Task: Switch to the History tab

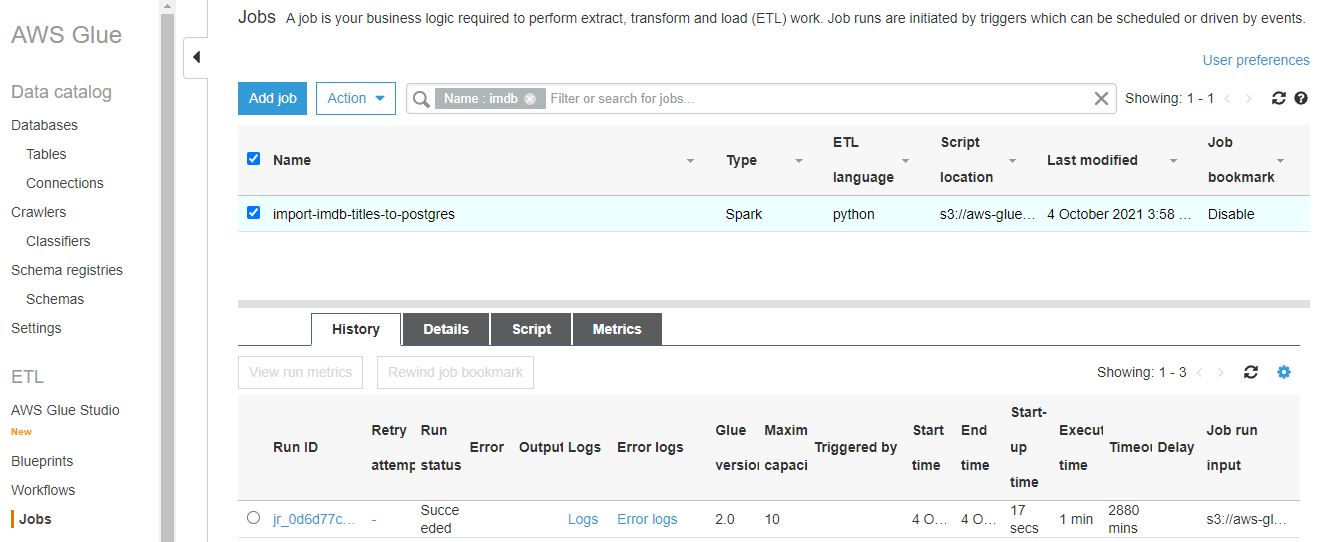Action: point(356,329)
